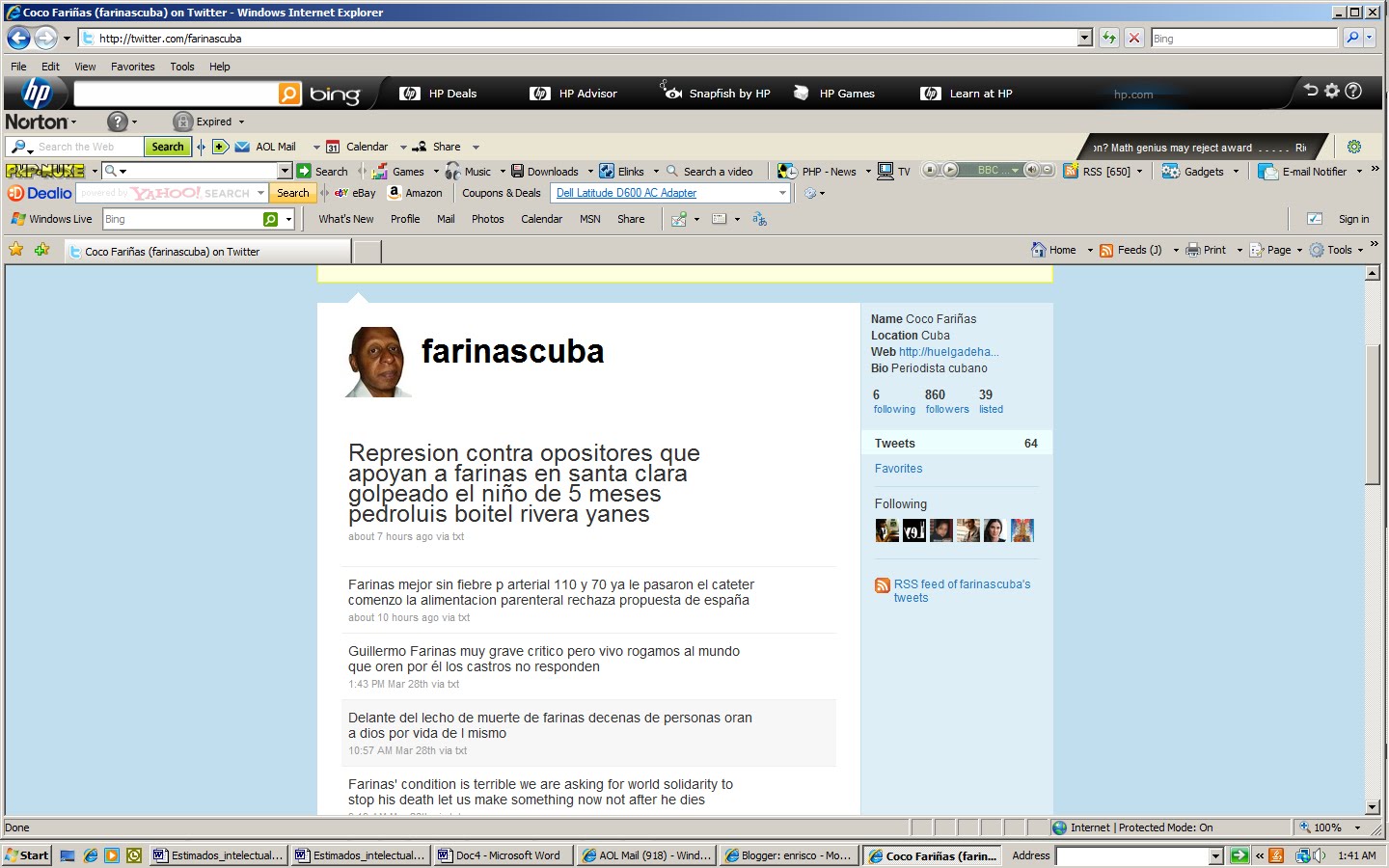1389x868 pixels.
Task: Switch to AOL Mail (918) taskbar window
Action: [646, 855]
